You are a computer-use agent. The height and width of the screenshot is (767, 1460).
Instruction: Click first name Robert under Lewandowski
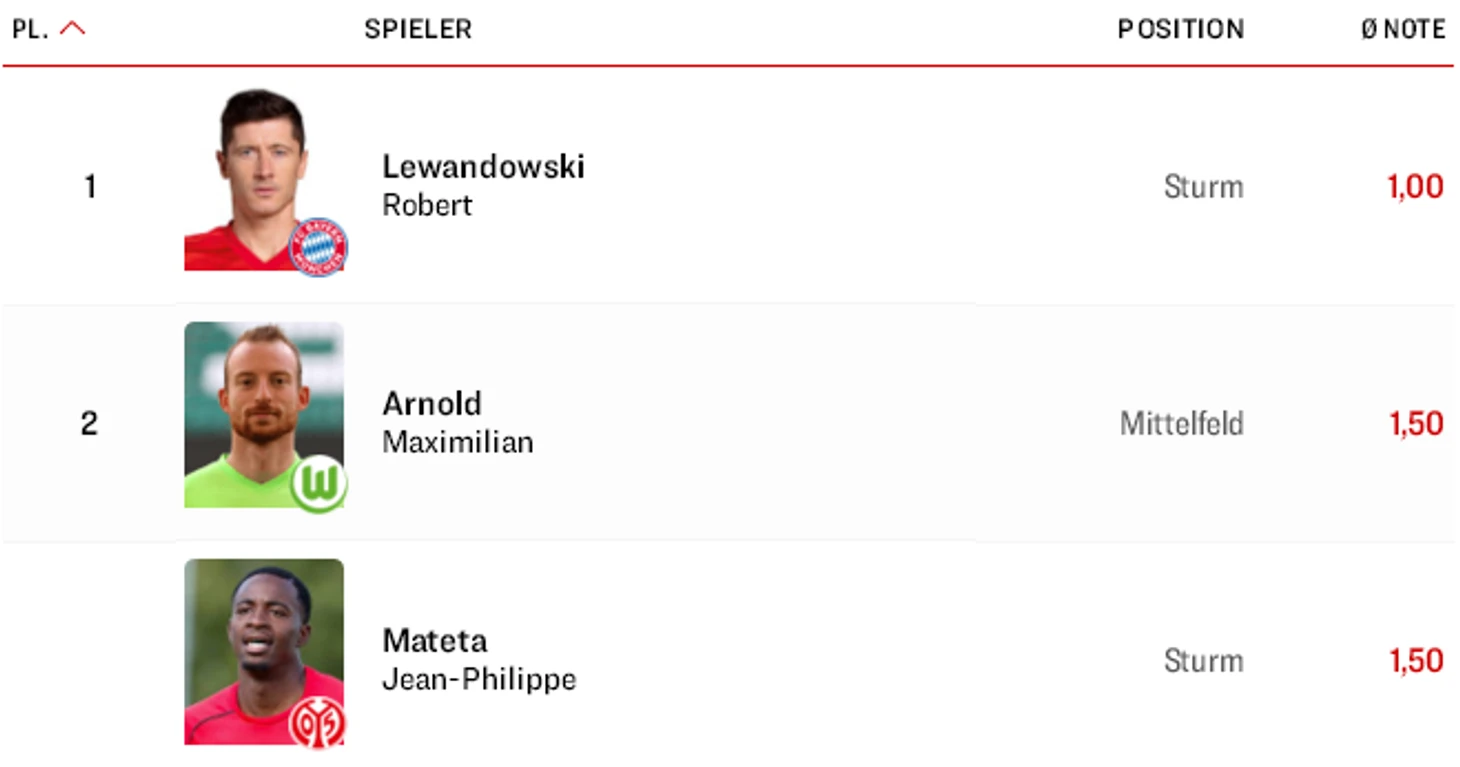[427, 205]
